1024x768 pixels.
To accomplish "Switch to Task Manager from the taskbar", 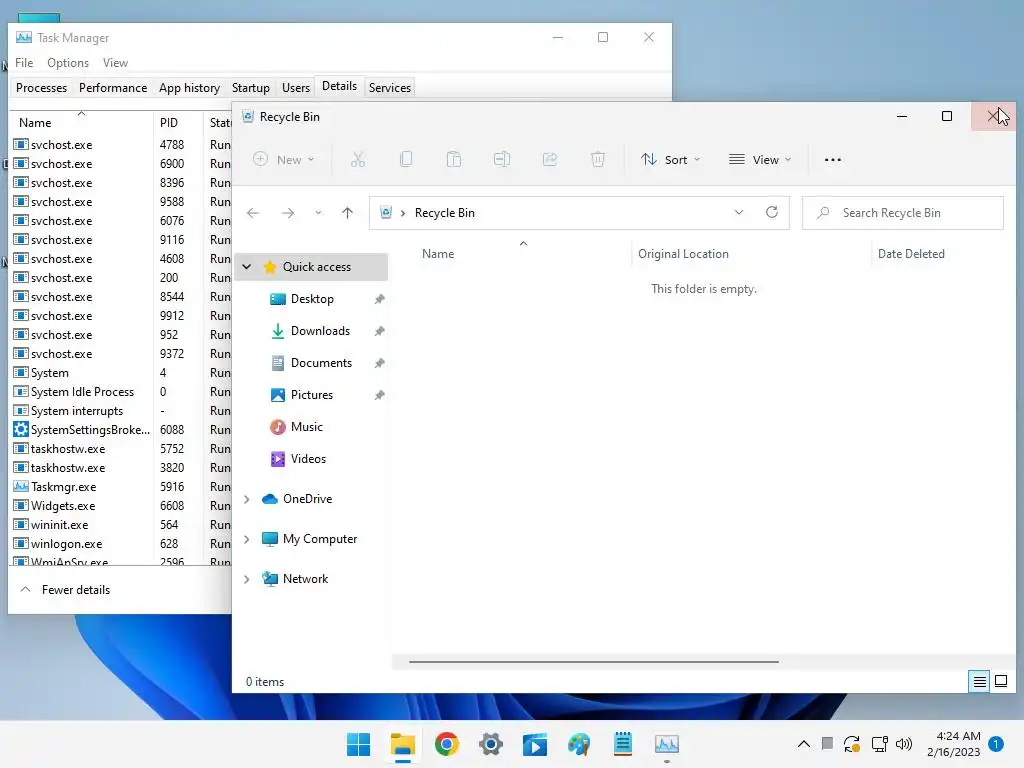I will [667, 744].
